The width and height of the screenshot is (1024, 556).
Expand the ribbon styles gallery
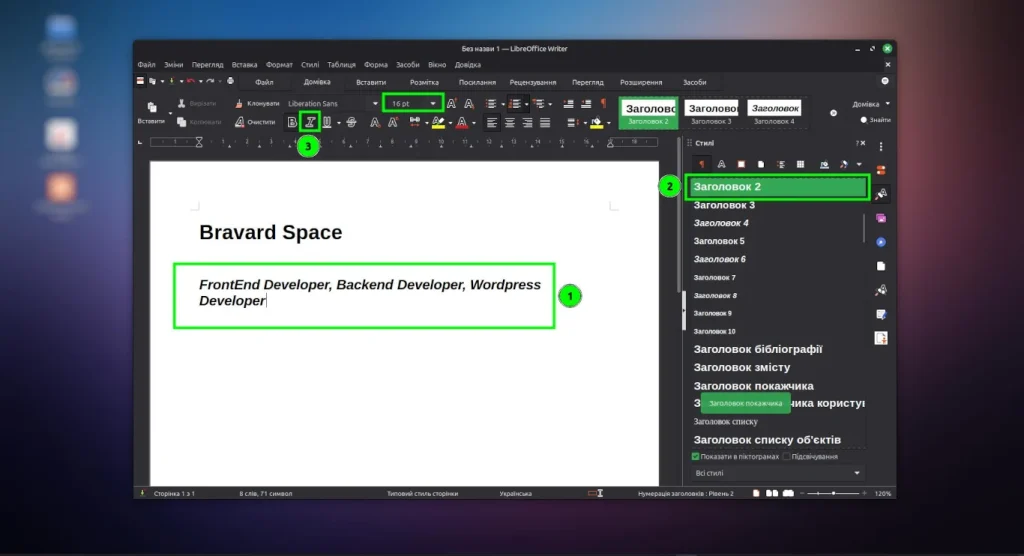pos(833,113)
